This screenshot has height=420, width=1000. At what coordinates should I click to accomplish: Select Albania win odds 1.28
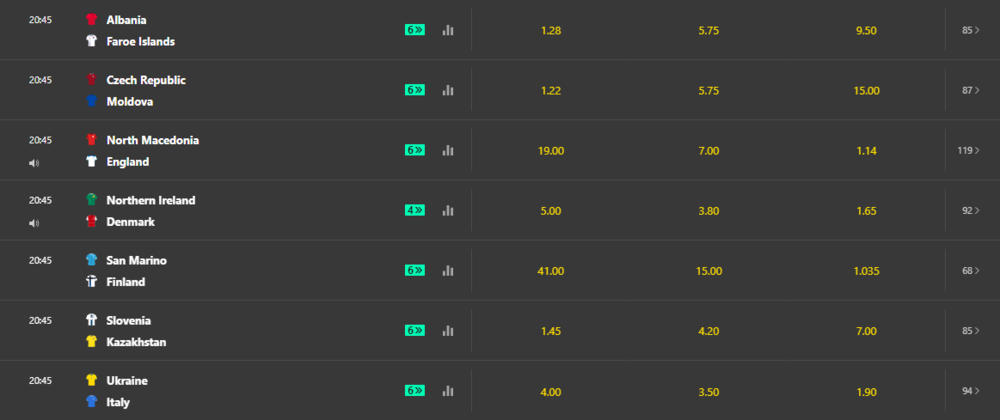point(551,30)
